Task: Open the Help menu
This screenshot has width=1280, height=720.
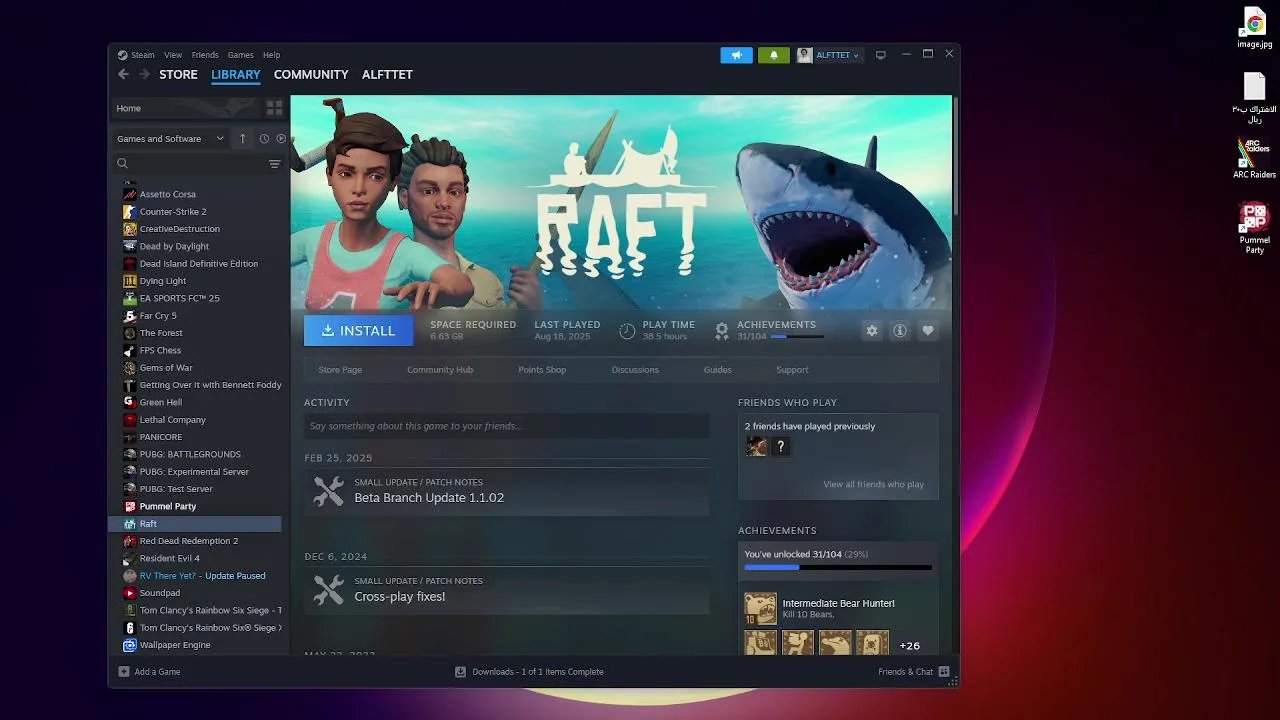Action: coord(271,55)
